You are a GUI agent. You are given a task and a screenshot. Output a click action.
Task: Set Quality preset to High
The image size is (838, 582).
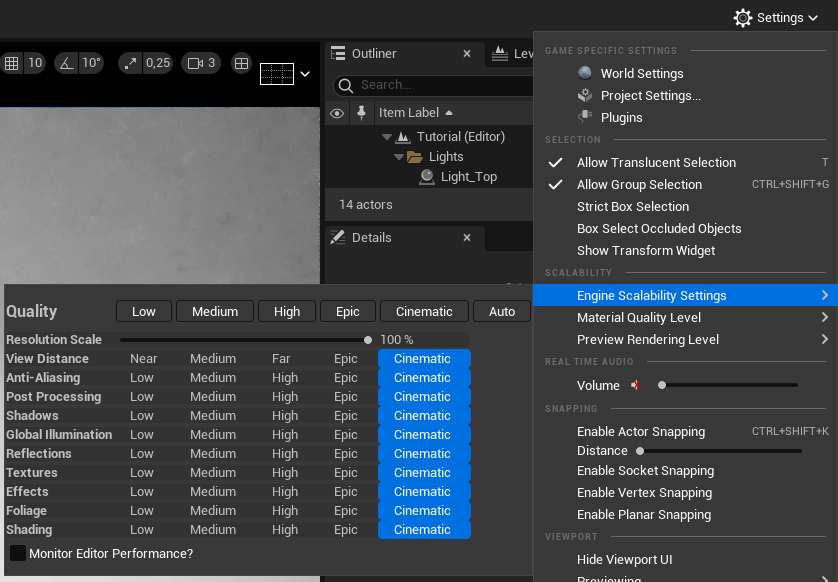[x=287, y=312]
